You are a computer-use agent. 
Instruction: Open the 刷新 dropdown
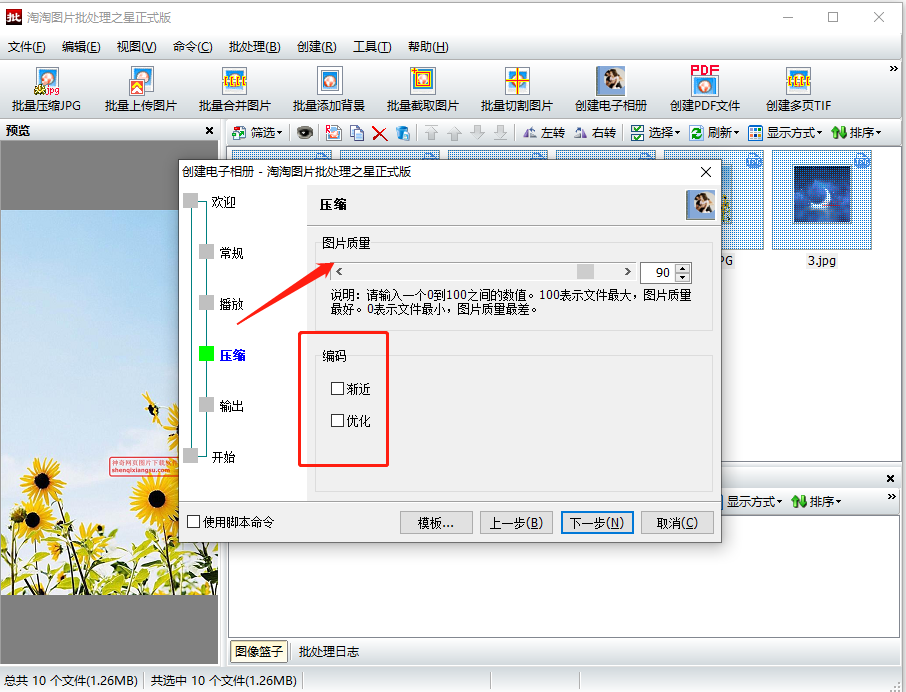pos(715,133)
